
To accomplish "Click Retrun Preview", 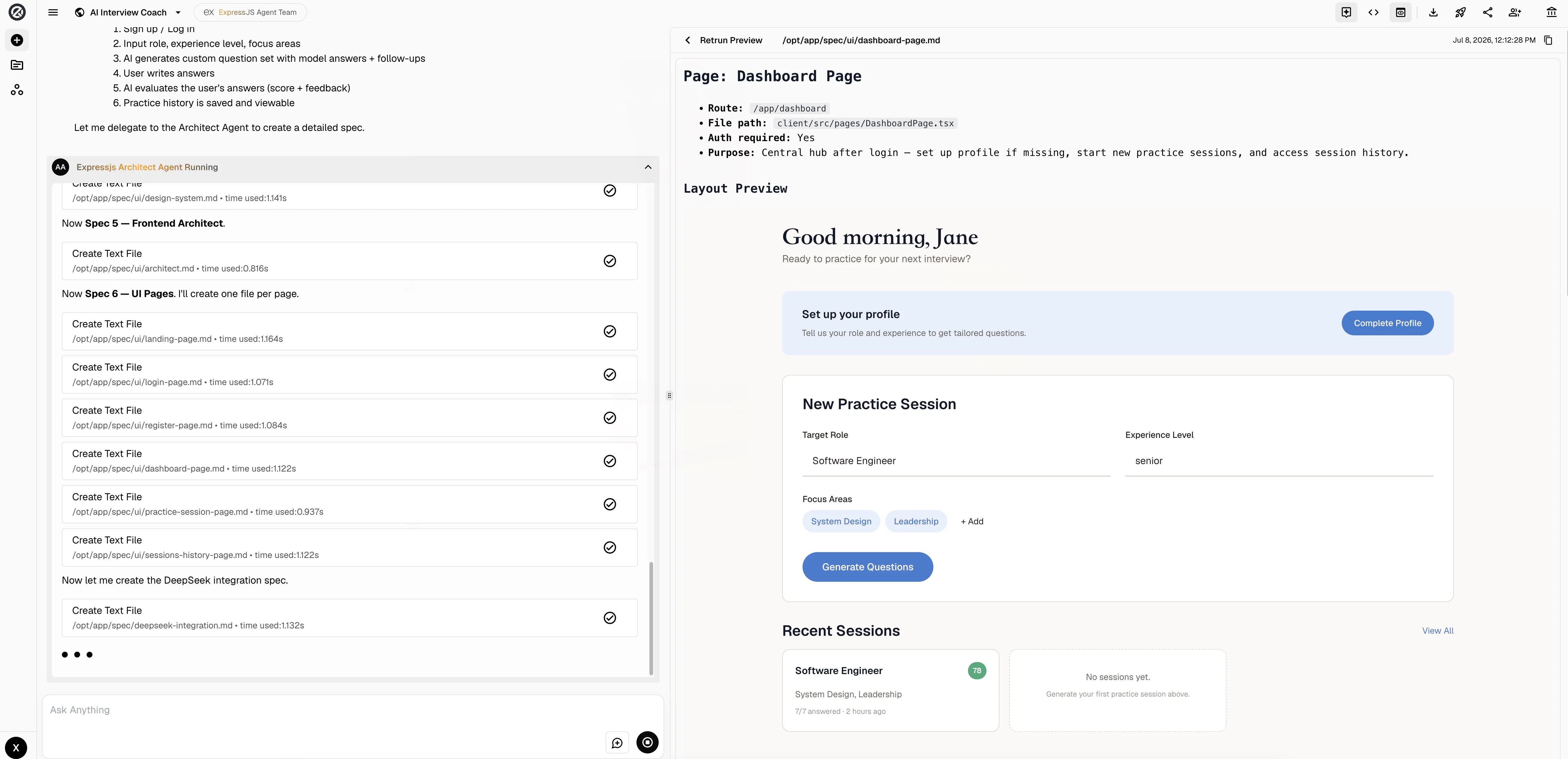I will pyautogui.click(x=730, y=40).
